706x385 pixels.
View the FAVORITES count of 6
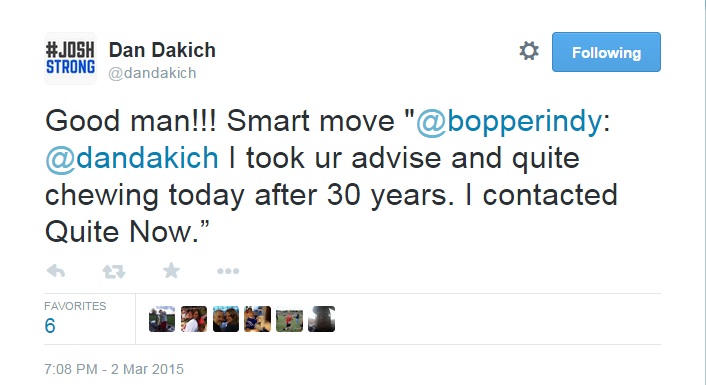50,326
